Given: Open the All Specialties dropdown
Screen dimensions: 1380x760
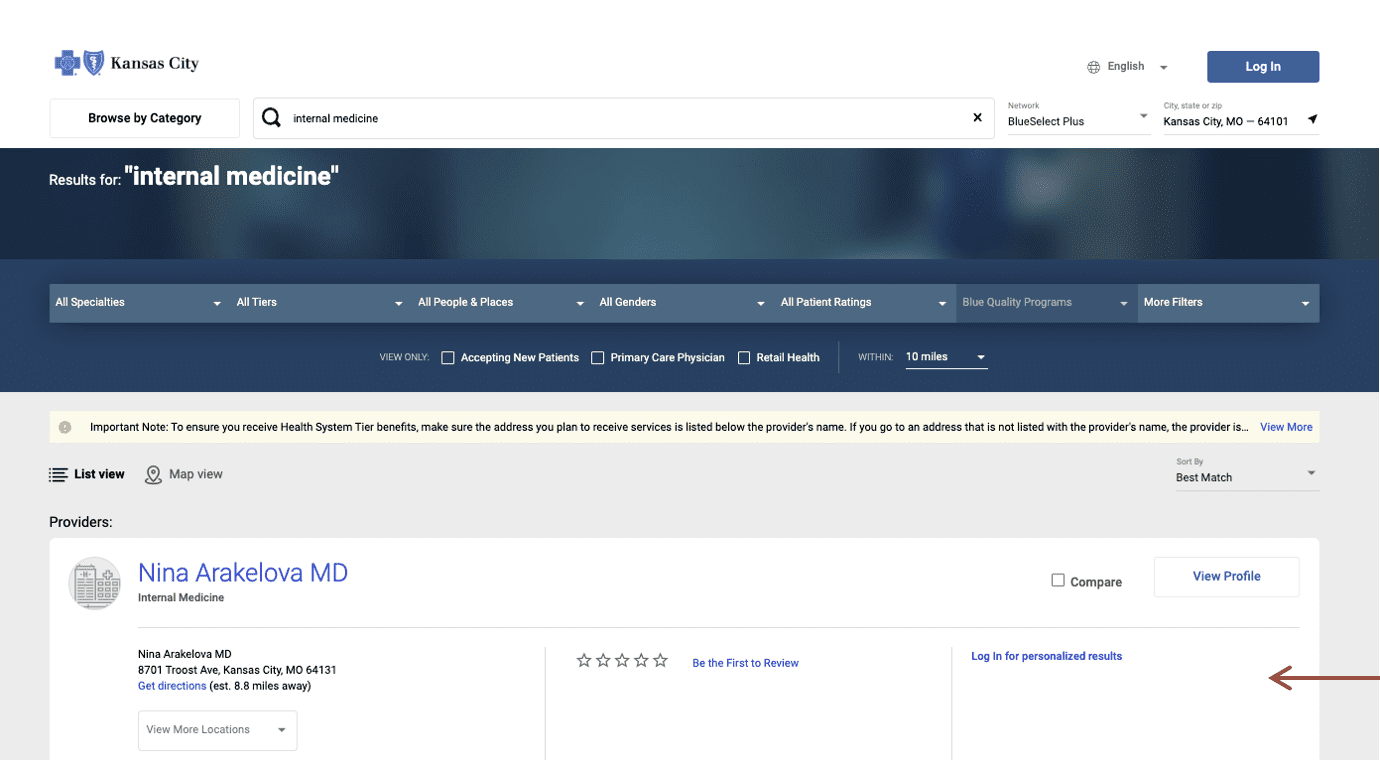Looking at the screenshot, I should point(138,303).
